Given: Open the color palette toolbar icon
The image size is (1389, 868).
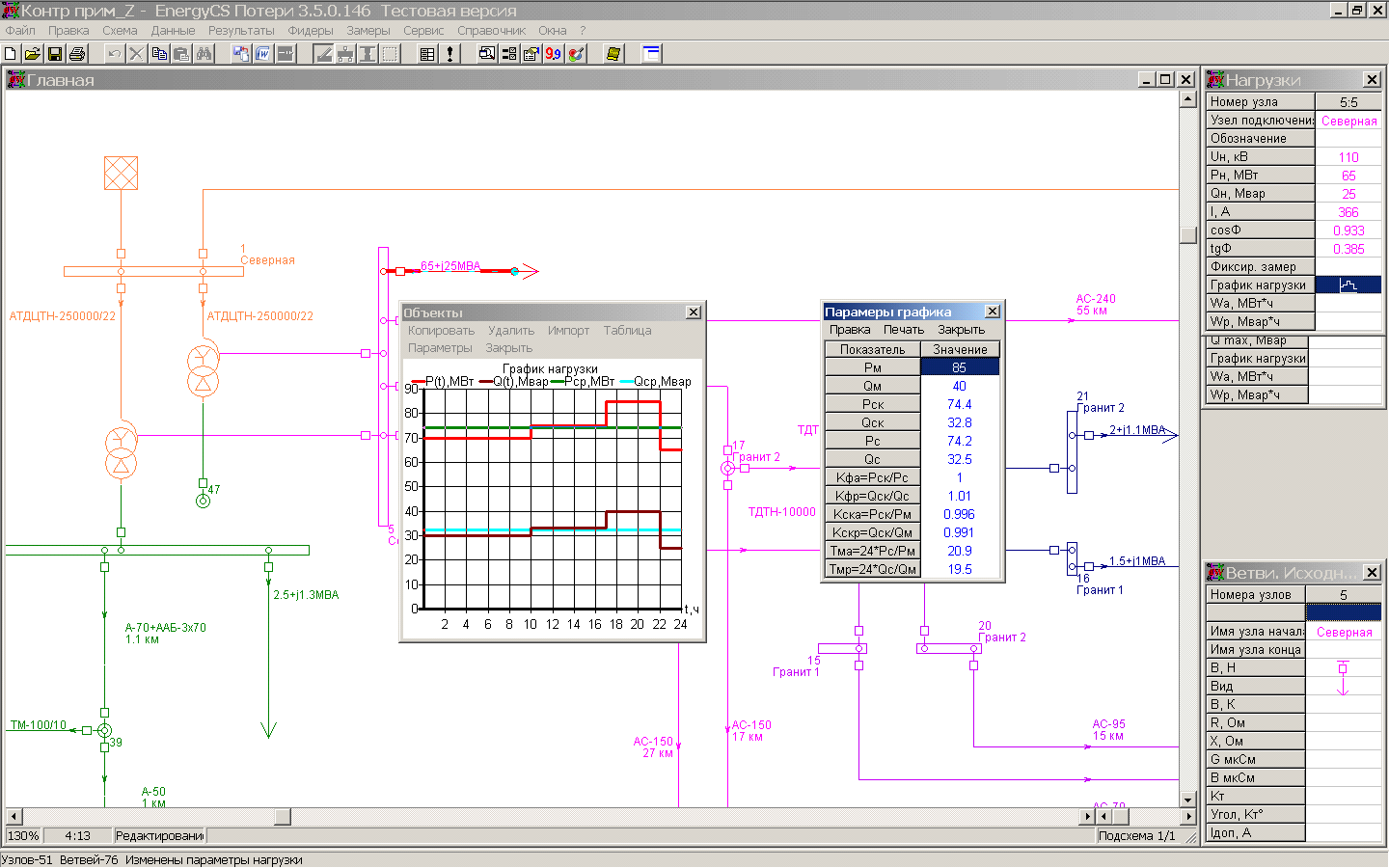Looking at the screenshot, I should click(576, 54).
